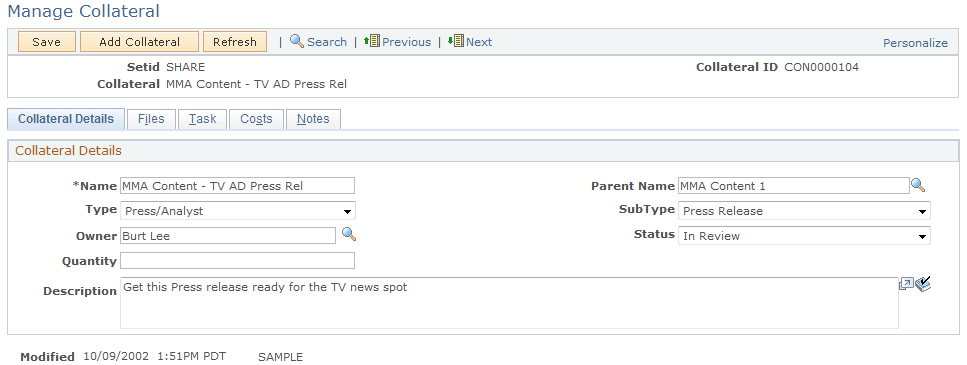Select the Setid value SHARE
Viewport: 967px width, 365px height.
(186, 67)
